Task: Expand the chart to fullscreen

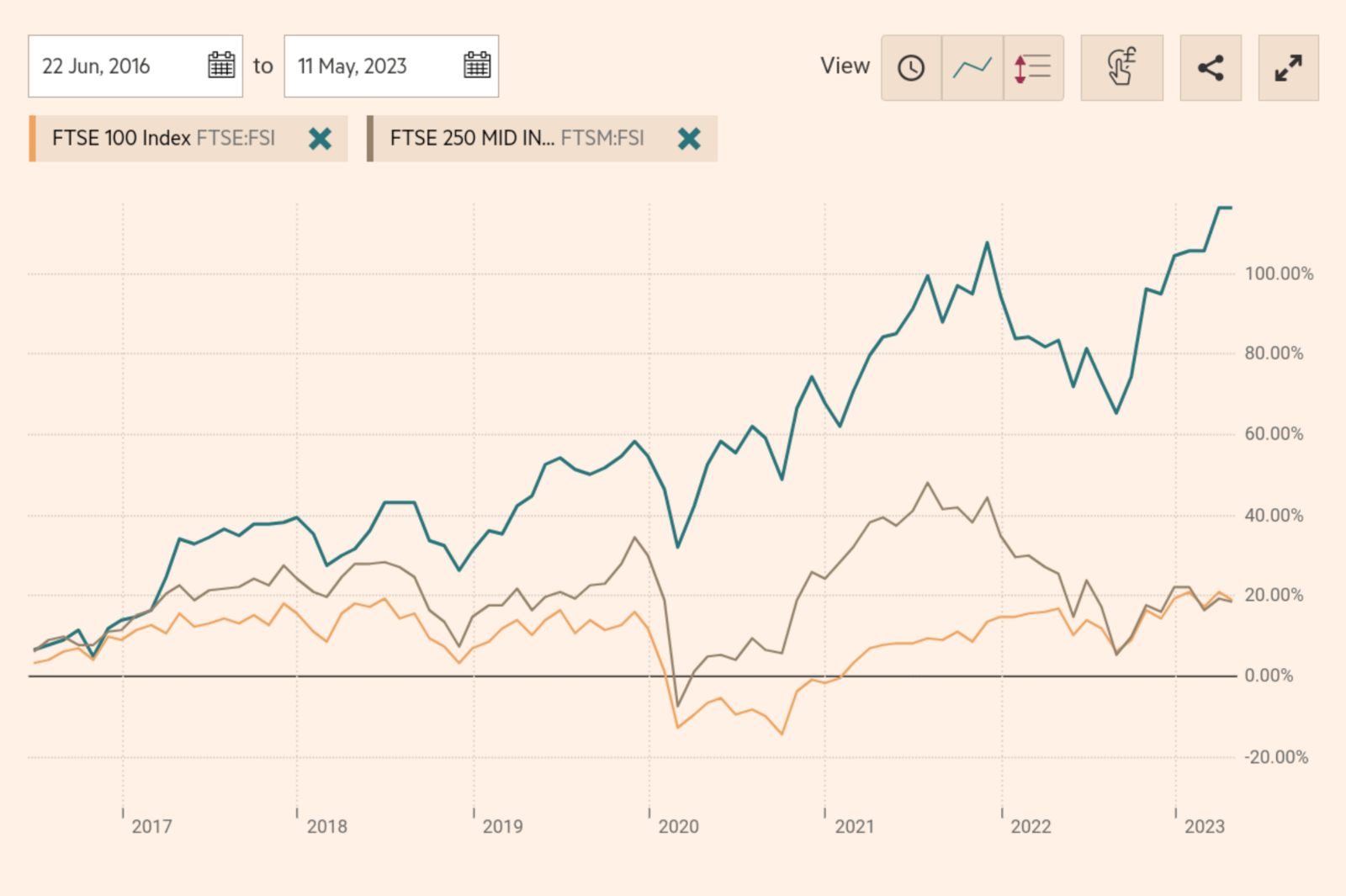Action: tap(1288, 68)
